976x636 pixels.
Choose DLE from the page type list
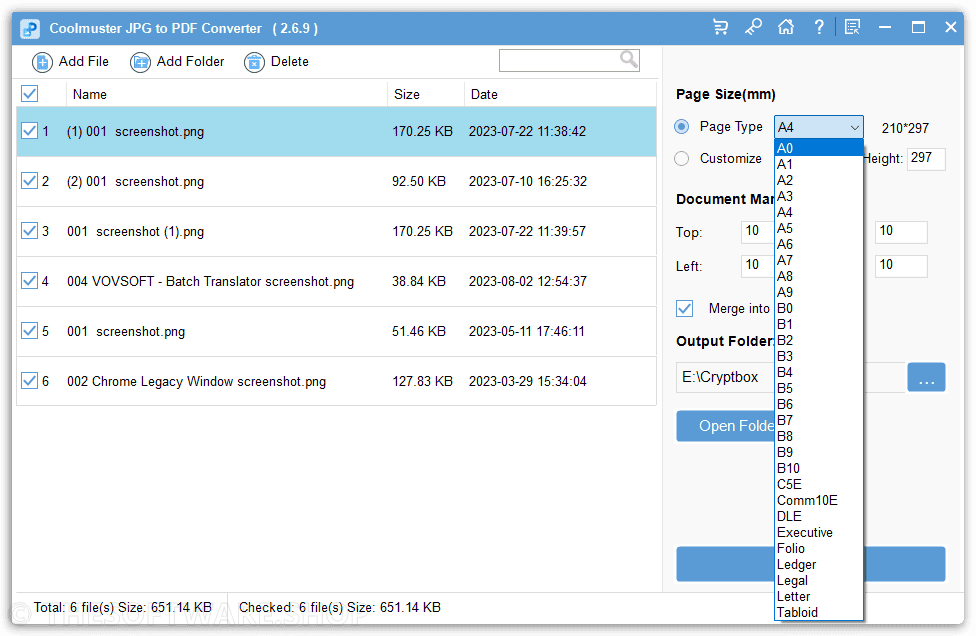pyautogui.click(x=819, y=517)
